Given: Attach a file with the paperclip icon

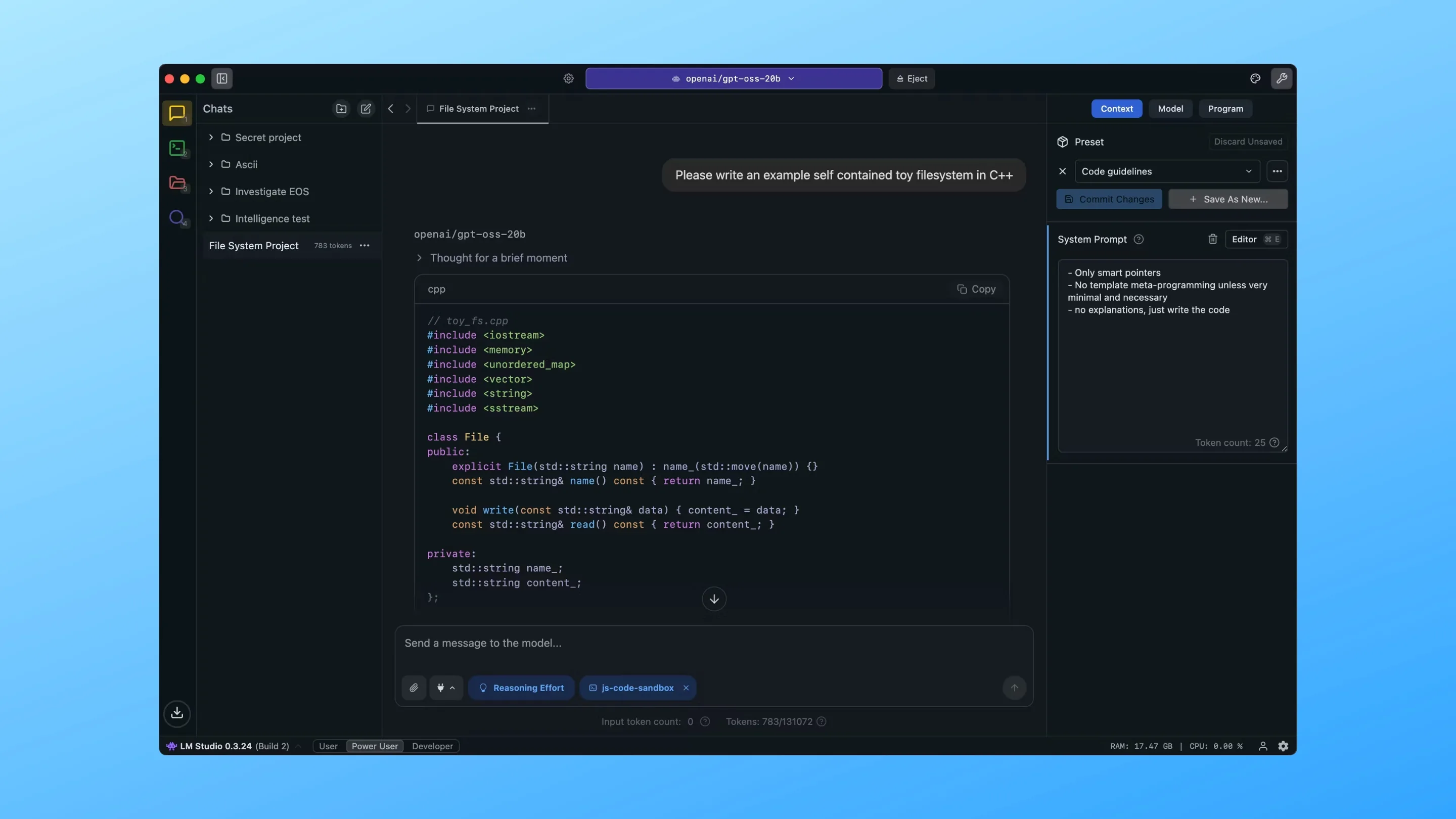Looking at the screenshot, I should pos(414,688).
